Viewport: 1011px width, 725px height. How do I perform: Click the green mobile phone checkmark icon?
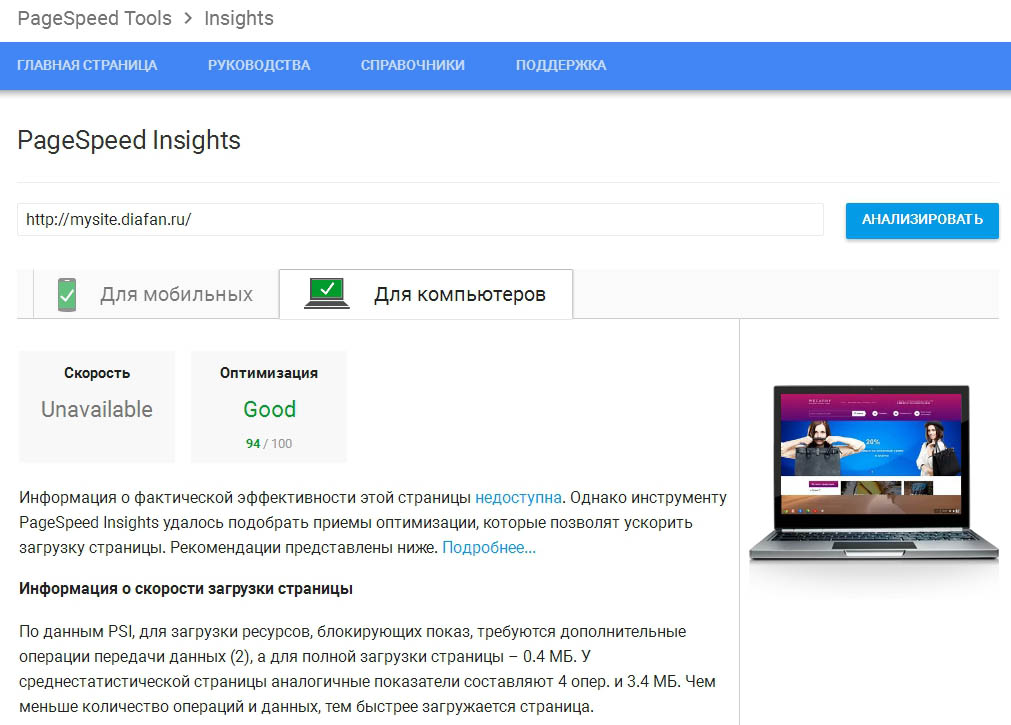[x=67, y=295]
